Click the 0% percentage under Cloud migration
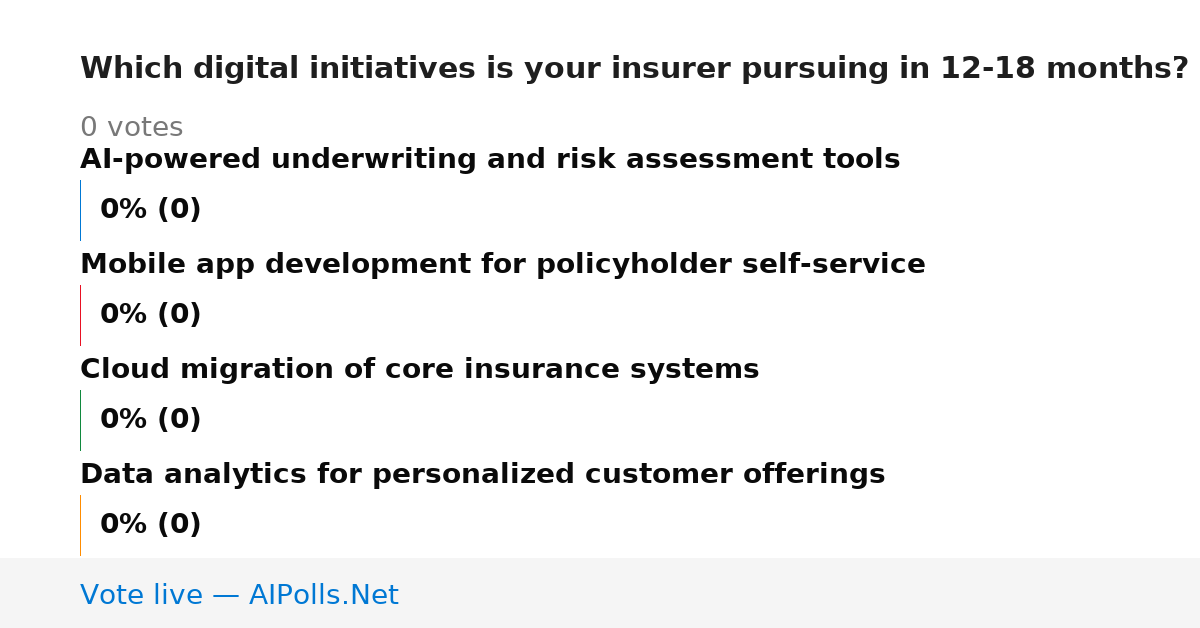This screenshot has height=628, width=1200. click(124, 420)
